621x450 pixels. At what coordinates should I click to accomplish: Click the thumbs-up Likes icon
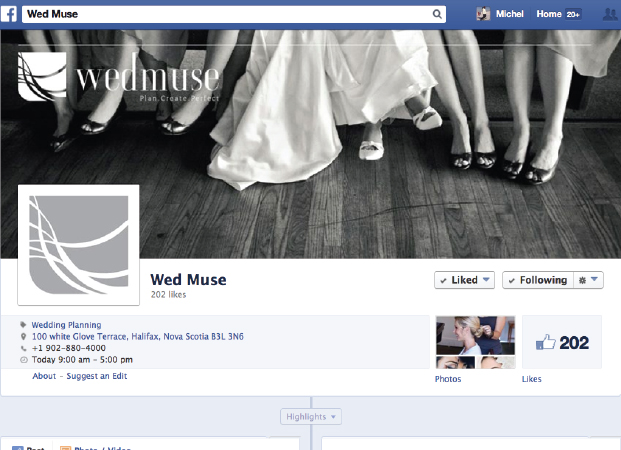click(546, 343)
